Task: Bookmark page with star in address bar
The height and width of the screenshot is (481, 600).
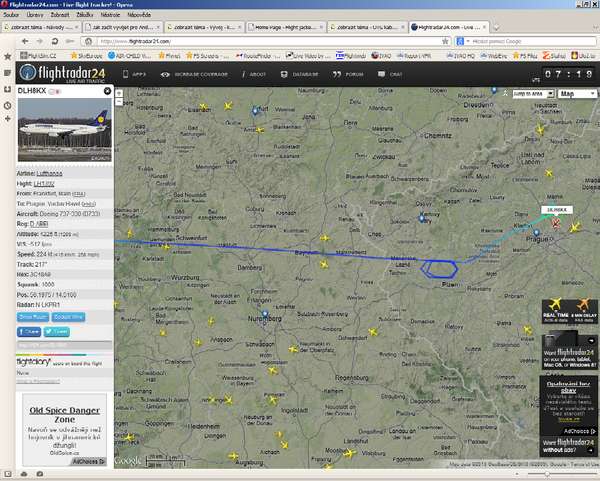Action: coord(445,41)
